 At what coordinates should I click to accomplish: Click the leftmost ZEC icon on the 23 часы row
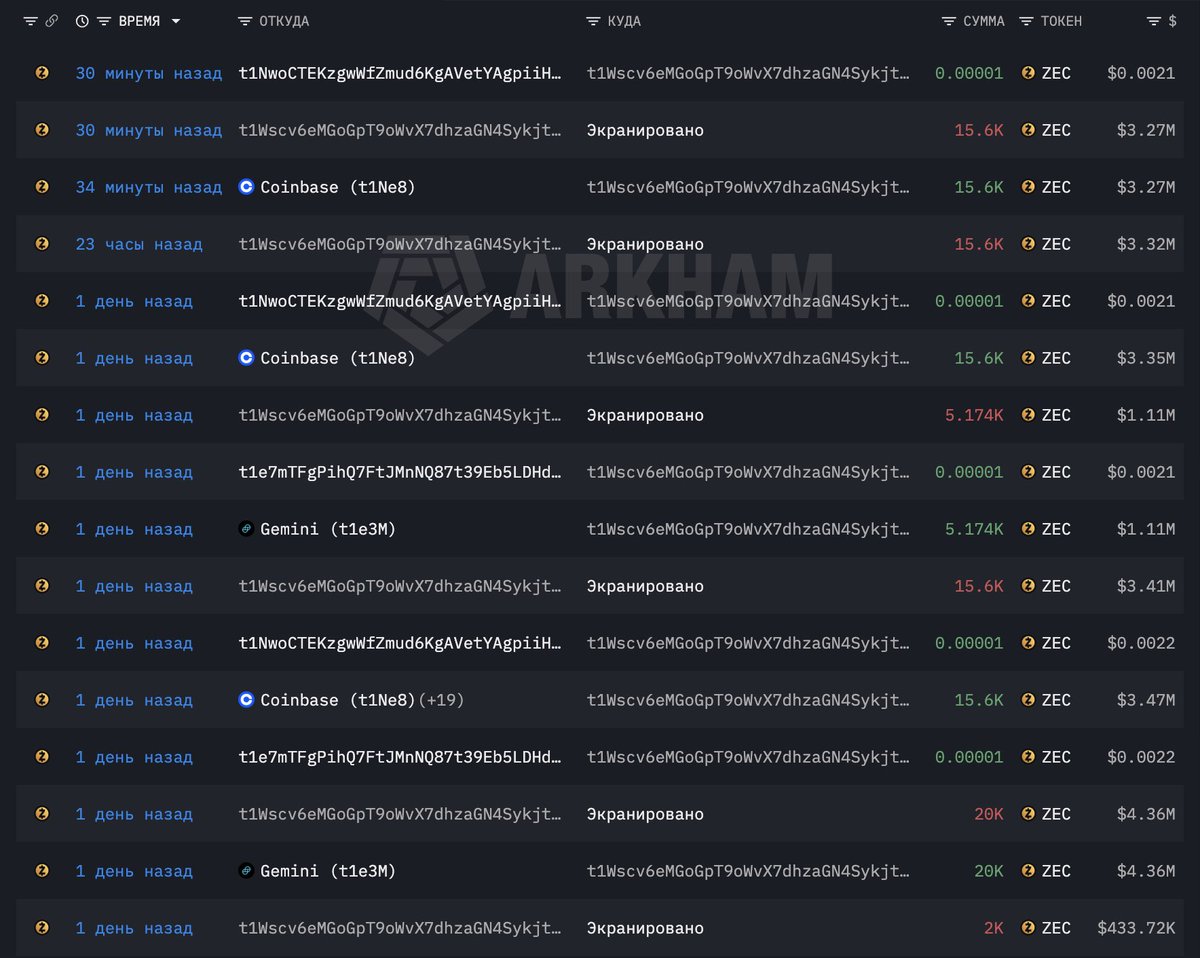pos(41,243)
